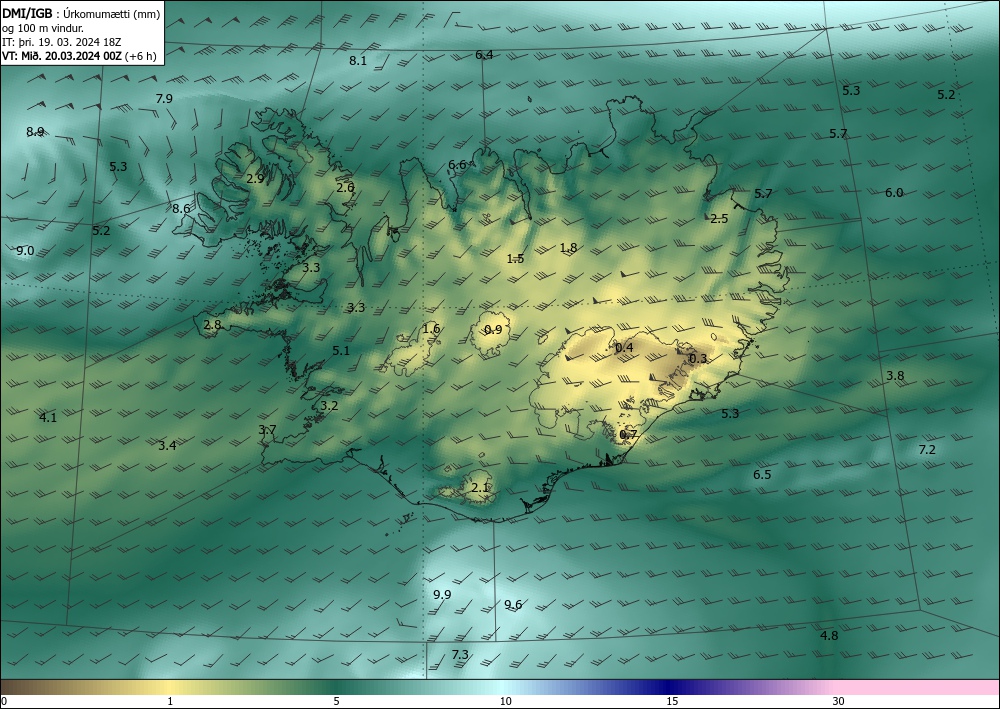This screenshot has height=709, width=1000.
Task: Click the 2.8 value label
Action: tap(212, 325)
